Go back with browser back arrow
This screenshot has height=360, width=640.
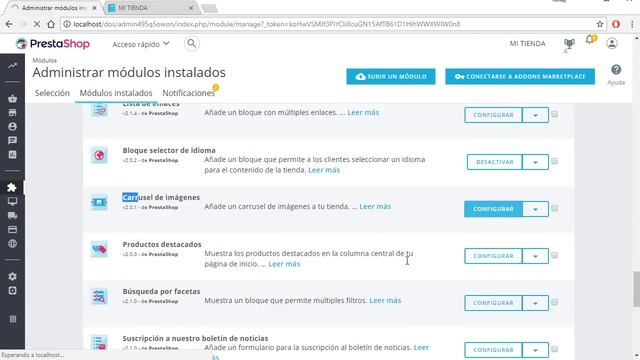pyautogui.click(x=9, y=24)
